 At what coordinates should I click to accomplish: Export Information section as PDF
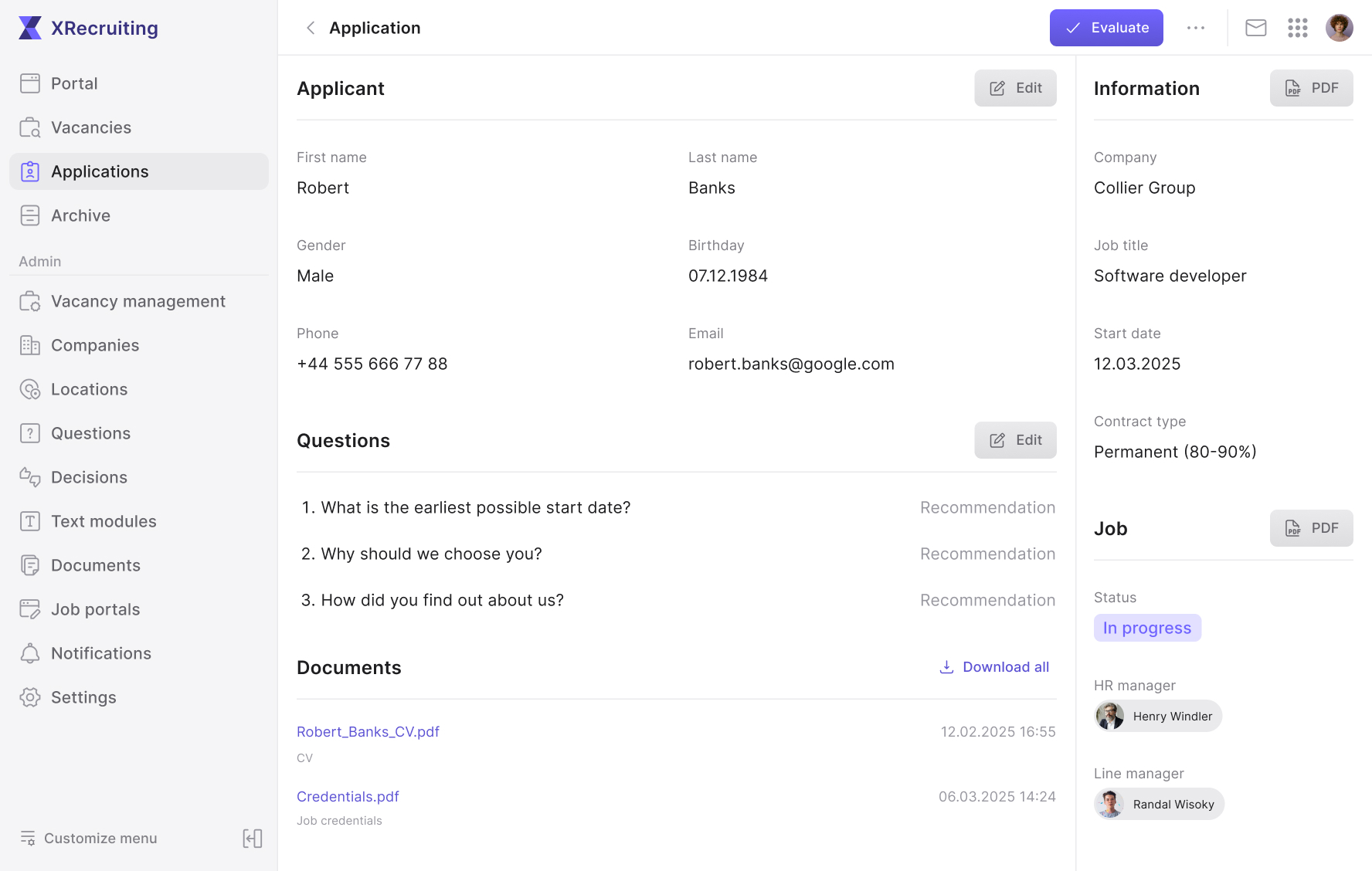pos(1312,88)
